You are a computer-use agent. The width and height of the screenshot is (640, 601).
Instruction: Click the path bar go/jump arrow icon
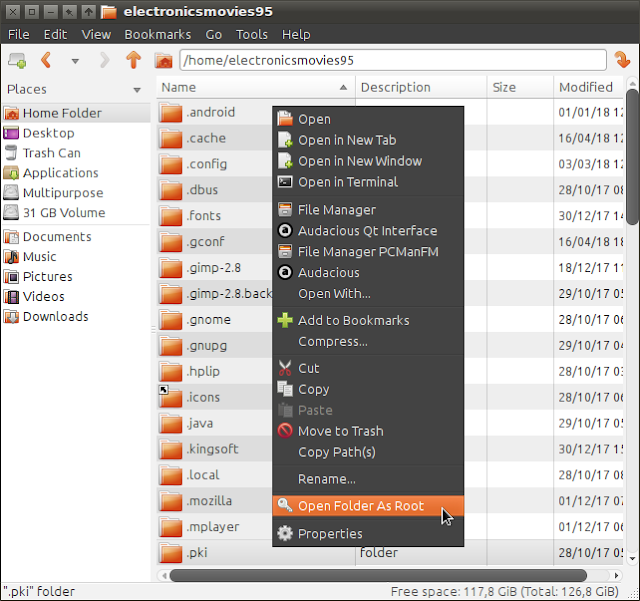tap(622, 60)
